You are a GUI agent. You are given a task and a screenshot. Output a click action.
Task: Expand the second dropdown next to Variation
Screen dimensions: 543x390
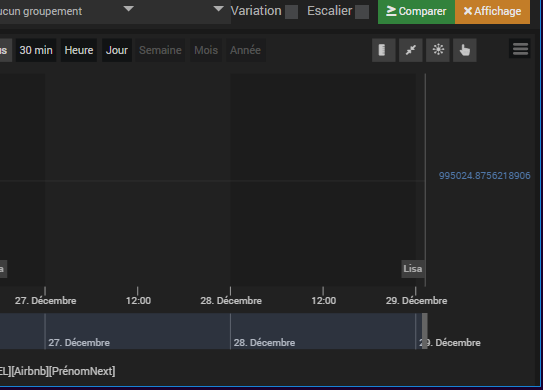click(x=219, y=9)
